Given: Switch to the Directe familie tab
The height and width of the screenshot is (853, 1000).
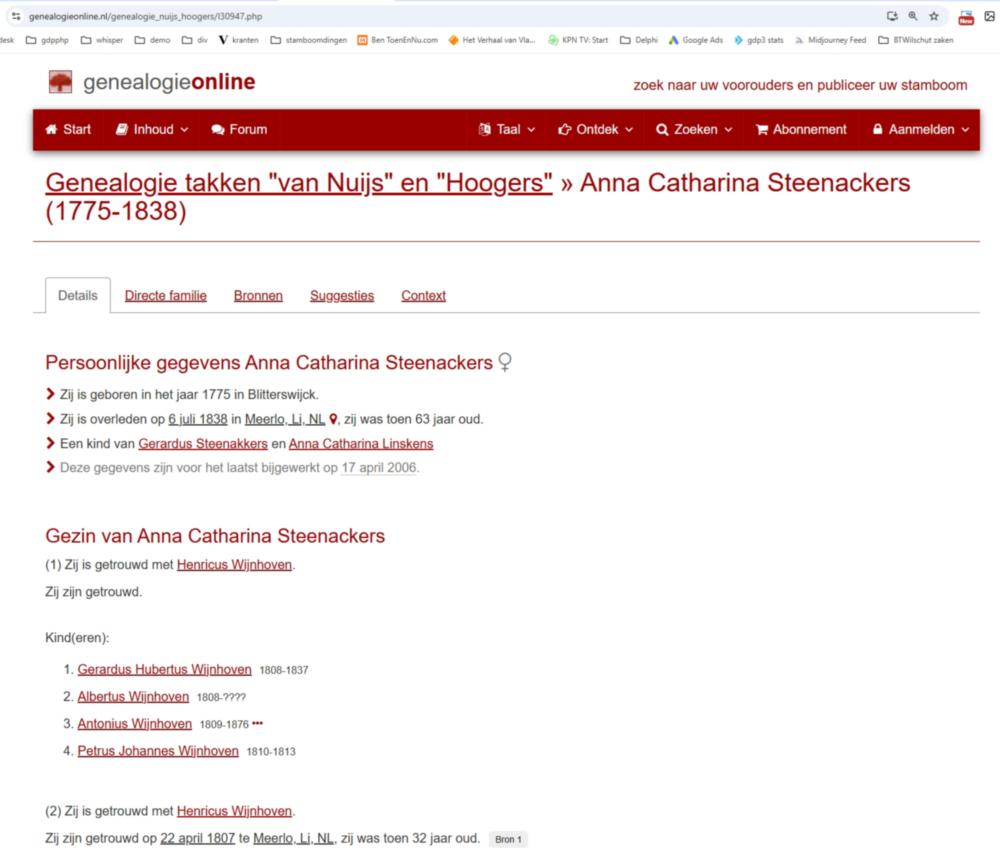Looking at the screenshot, I should pos(165,295).
